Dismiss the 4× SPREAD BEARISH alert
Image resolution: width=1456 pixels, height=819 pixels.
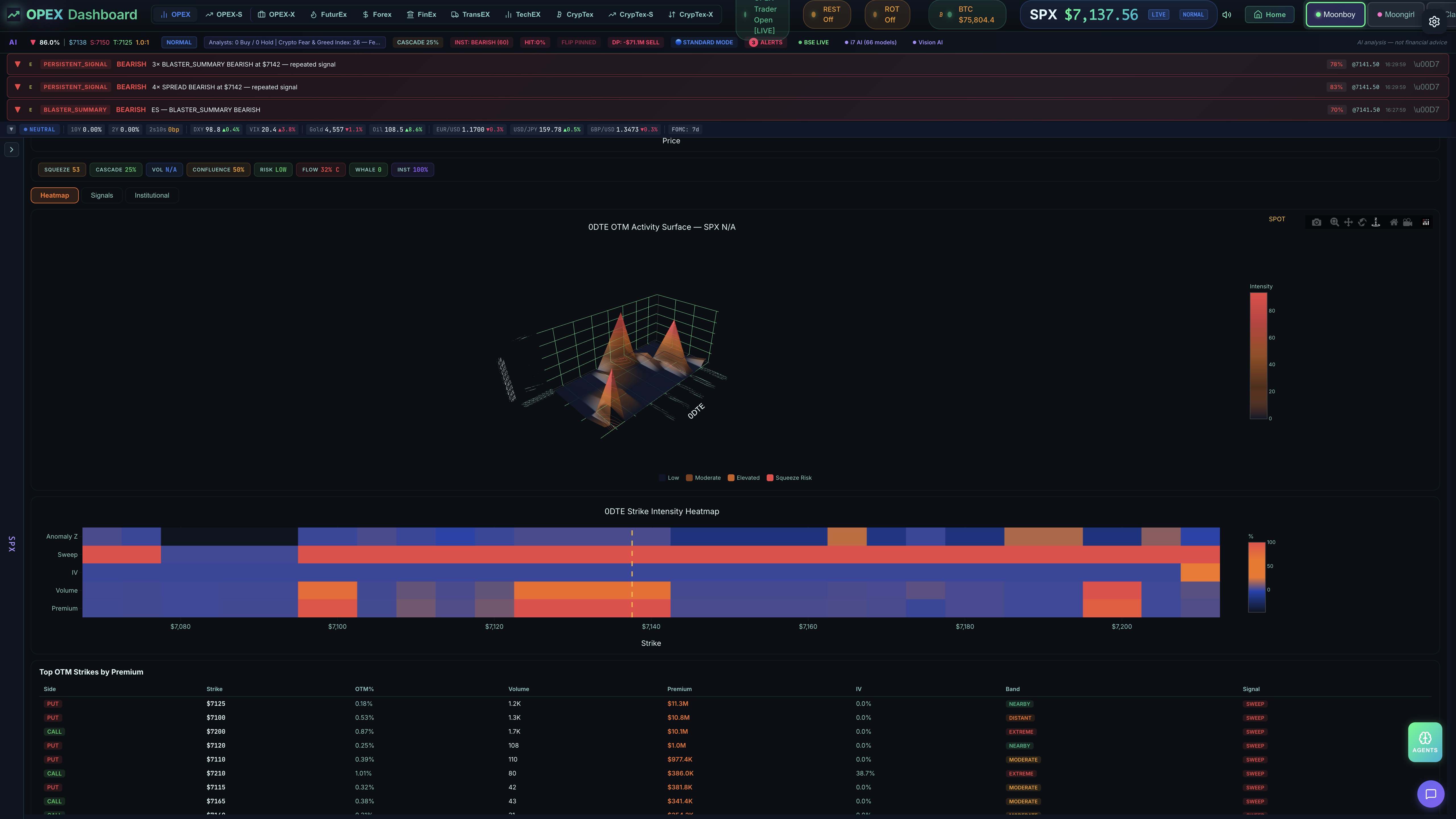click(1426, 87)
